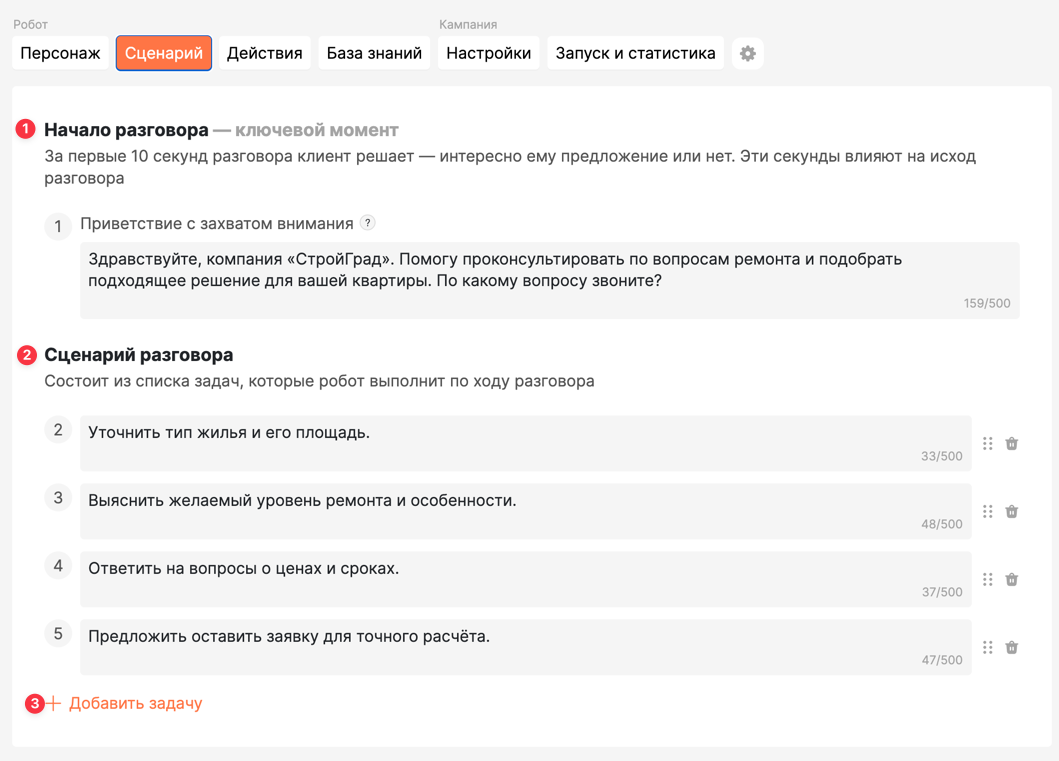Click drag handle of task 4
1059x761 pixels.
(x=987, y=579)
